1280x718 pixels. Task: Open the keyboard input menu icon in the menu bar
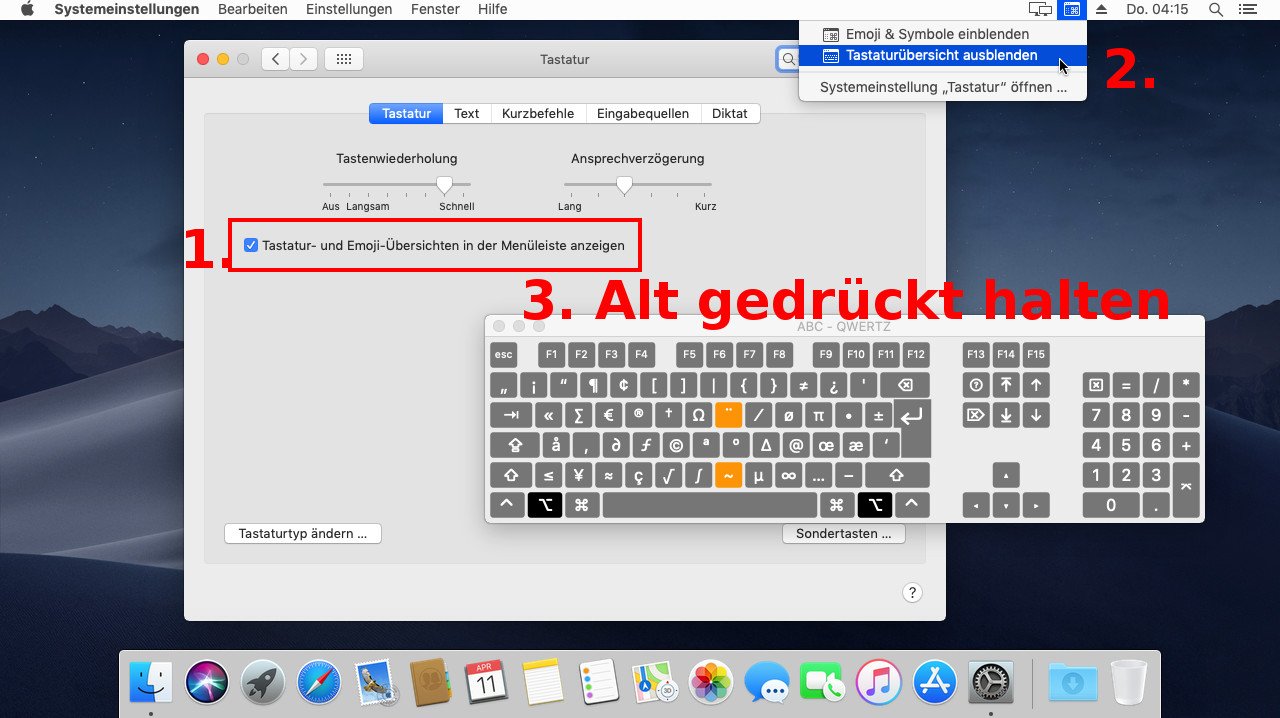coord(1072,9)
